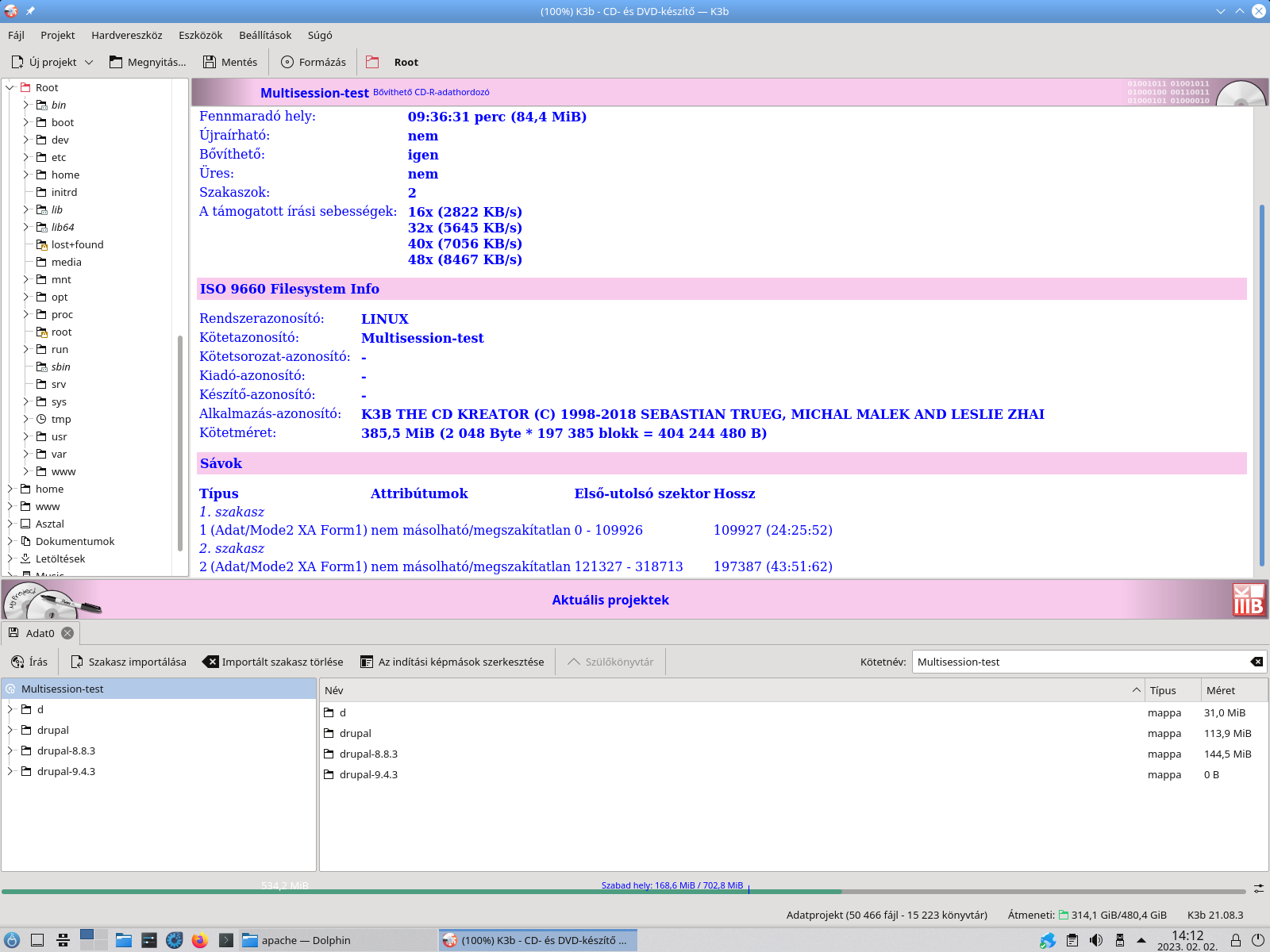The width and height of the screenshot is (1270, 952).
Task: Open the Projekt menu
Action: coord(58,35)
